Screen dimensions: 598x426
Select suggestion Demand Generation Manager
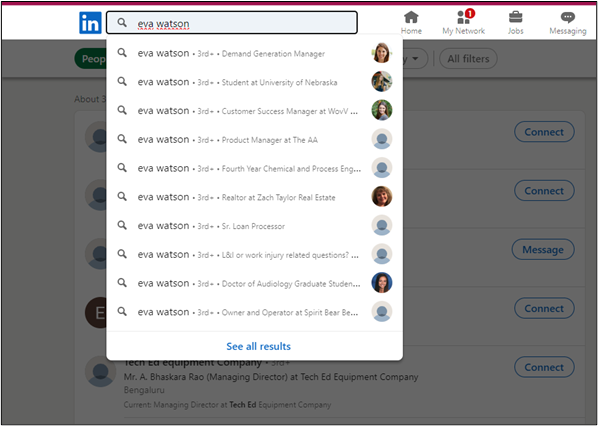254,53
